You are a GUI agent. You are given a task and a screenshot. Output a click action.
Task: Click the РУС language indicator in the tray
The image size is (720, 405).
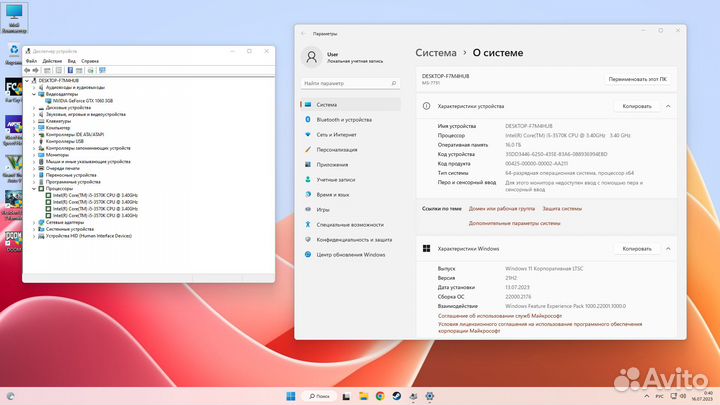(x=659, y=396)
